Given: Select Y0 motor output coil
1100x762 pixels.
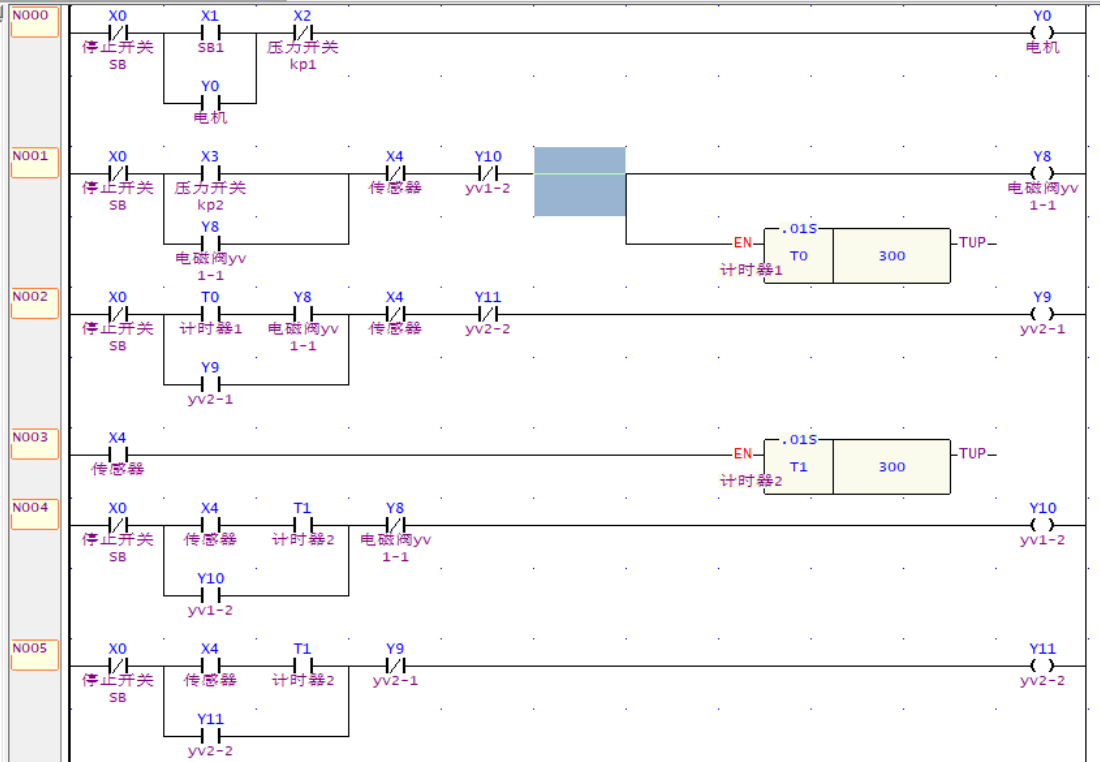Looking at the screenshot, I should [1042, 33].
